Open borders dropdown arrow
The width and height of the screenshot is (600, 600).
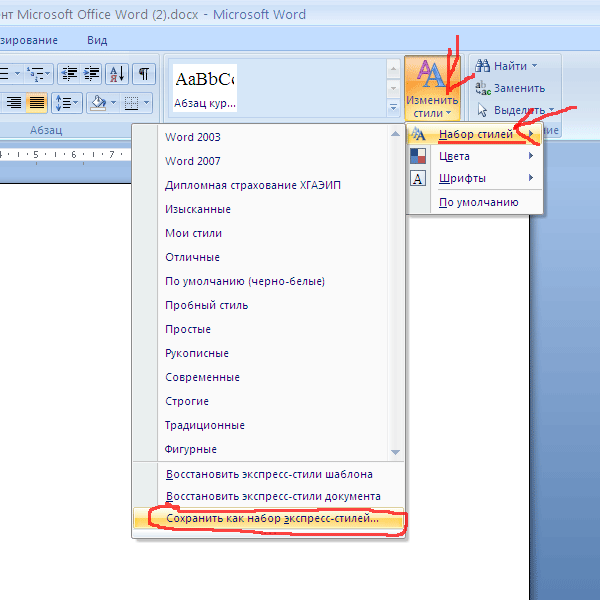pos(146,103)
